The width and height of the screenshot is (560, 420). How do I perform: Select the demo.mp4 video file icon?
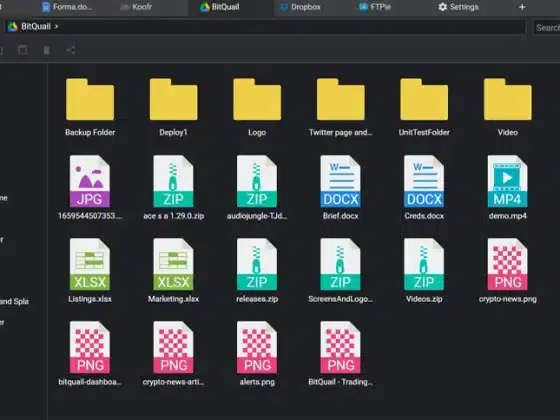coord(508,181)
